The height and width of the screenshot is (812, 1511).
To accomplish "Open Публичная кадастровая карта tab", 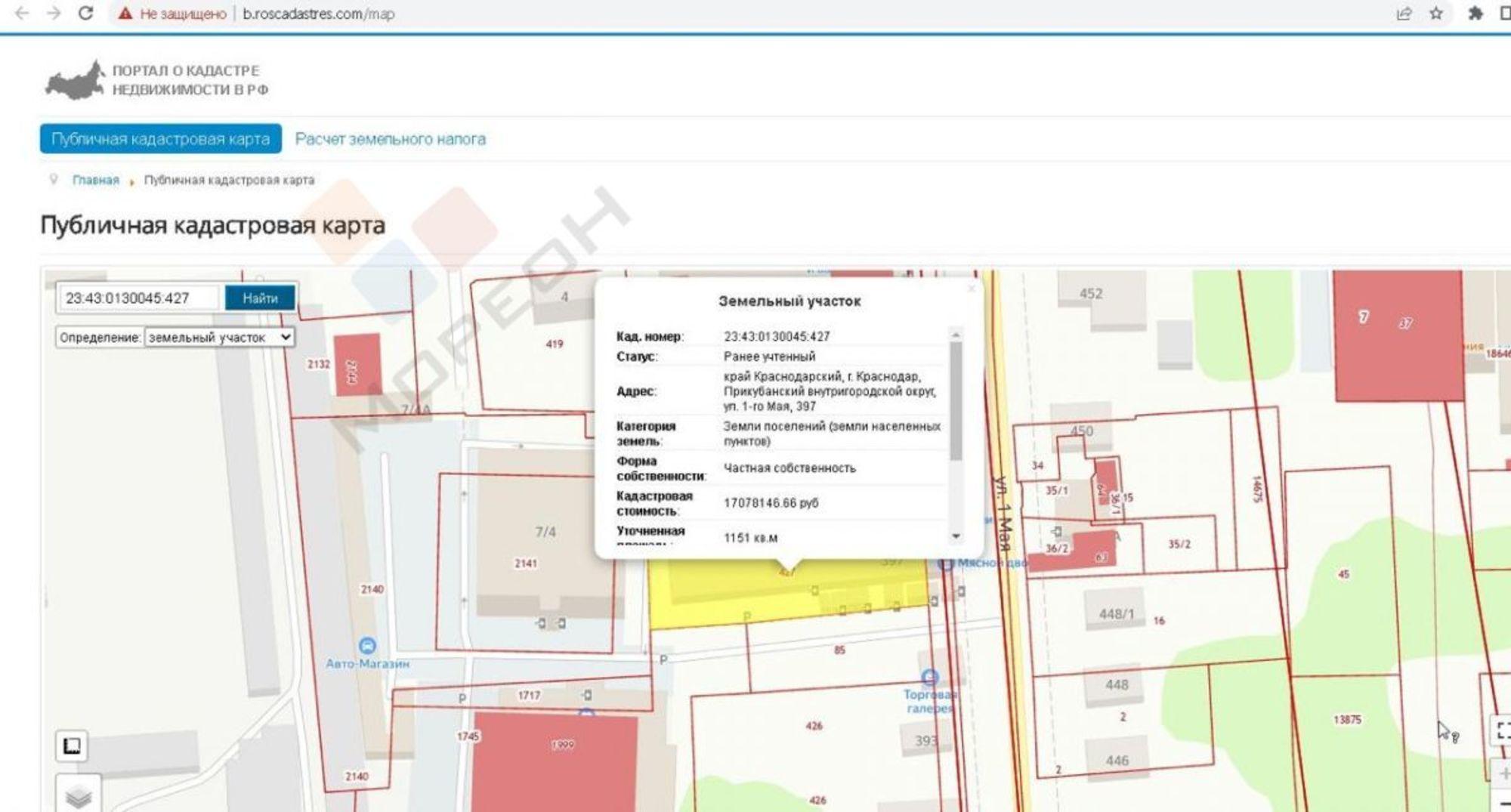I will point(160,139).
